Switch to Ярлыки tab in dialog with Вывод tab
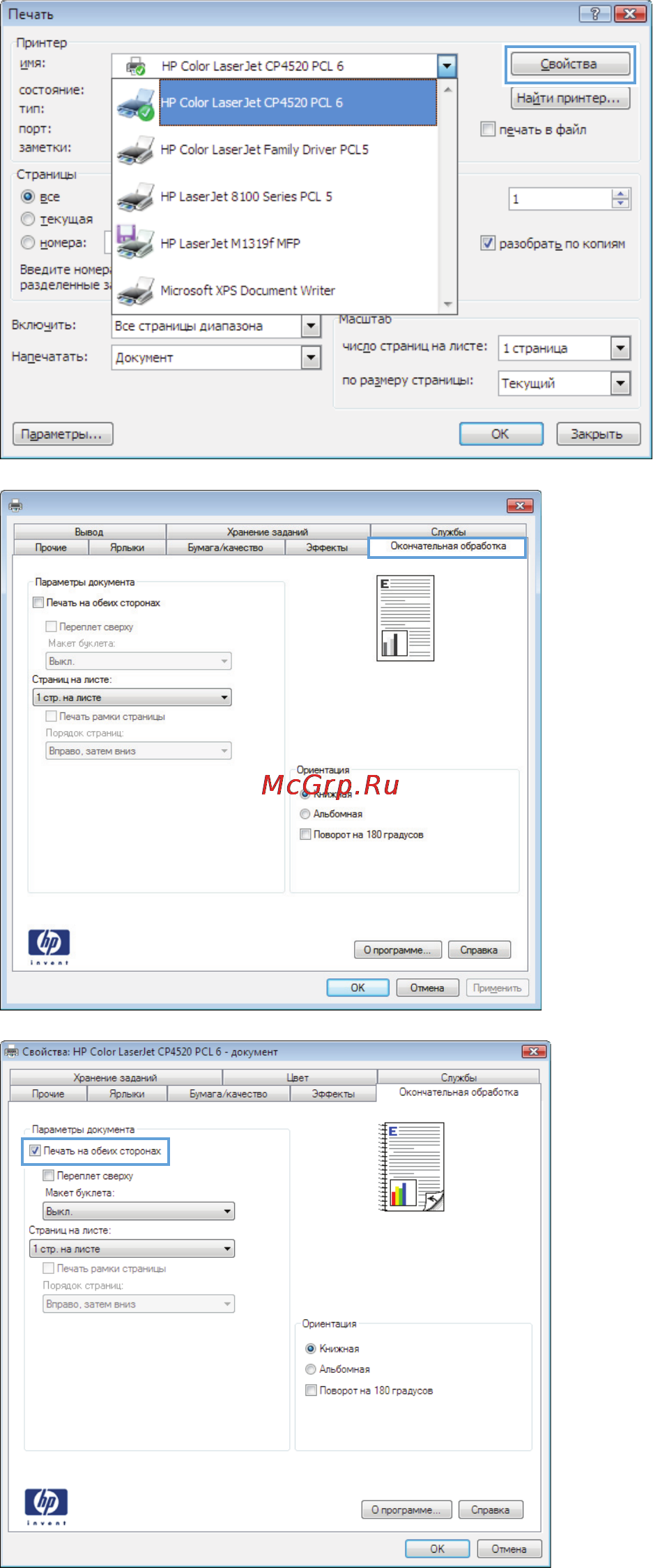This screenshot has height=1568, width=653. (x=128, y=548)
